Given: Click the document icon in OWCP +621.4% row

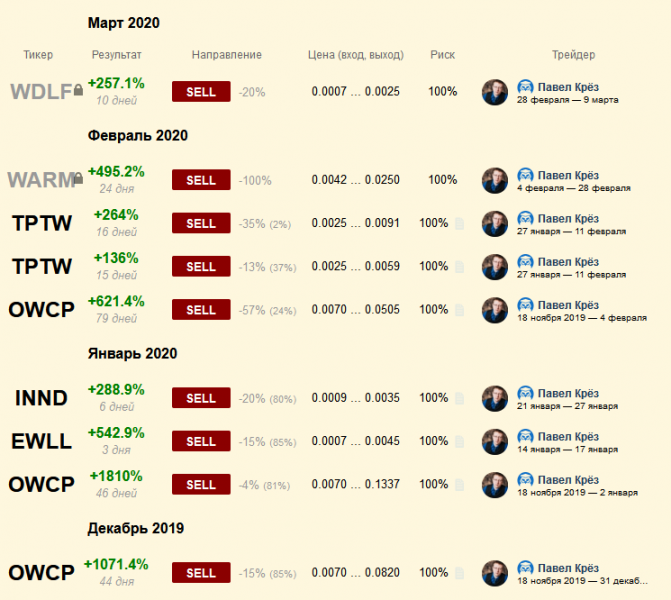Looking at the screenshot, I should tap(460, 311).
